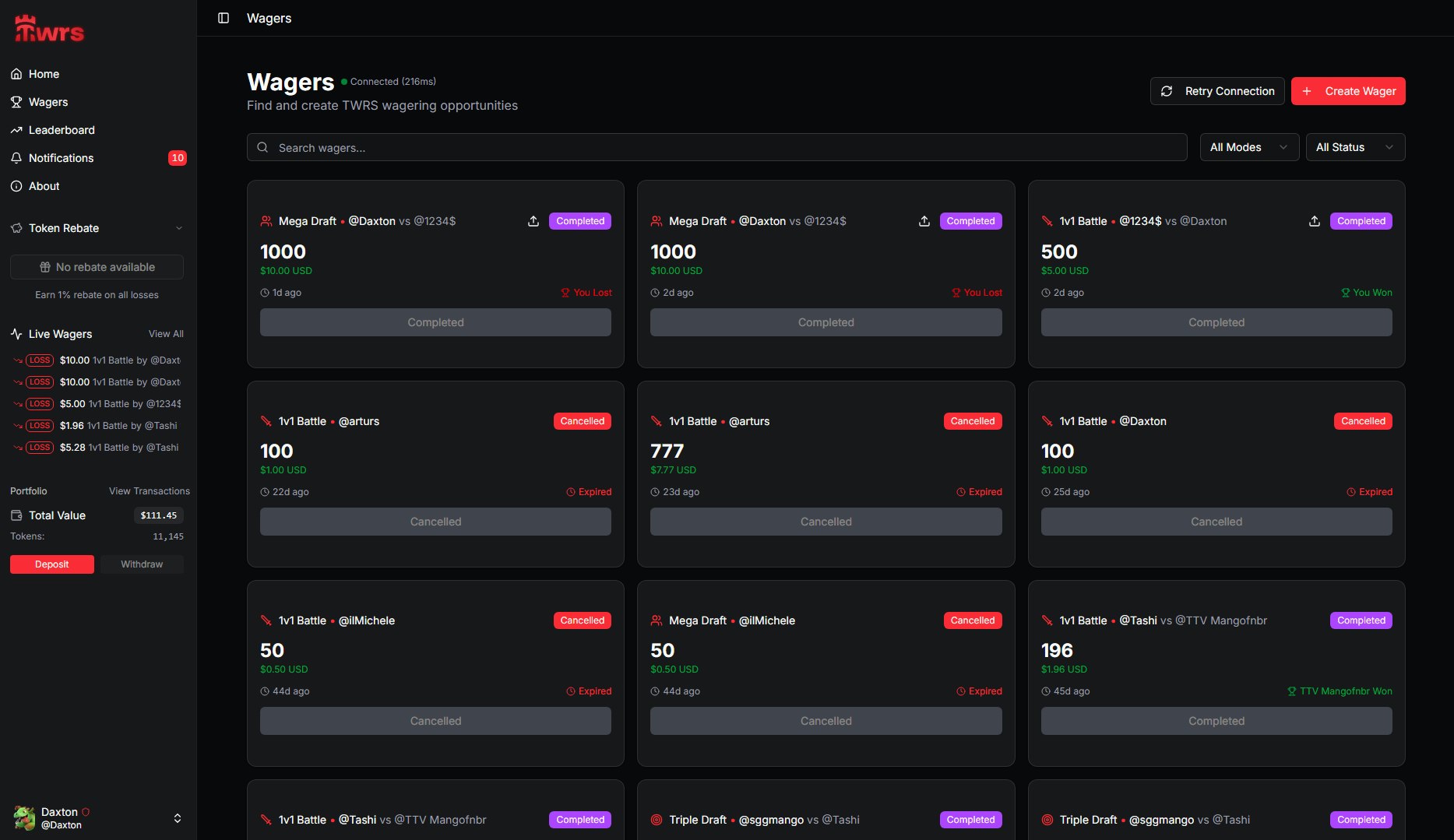1454x840 pixels.
Task: Click the $111.45 total value badge
Action: click(x=159, y=515)
